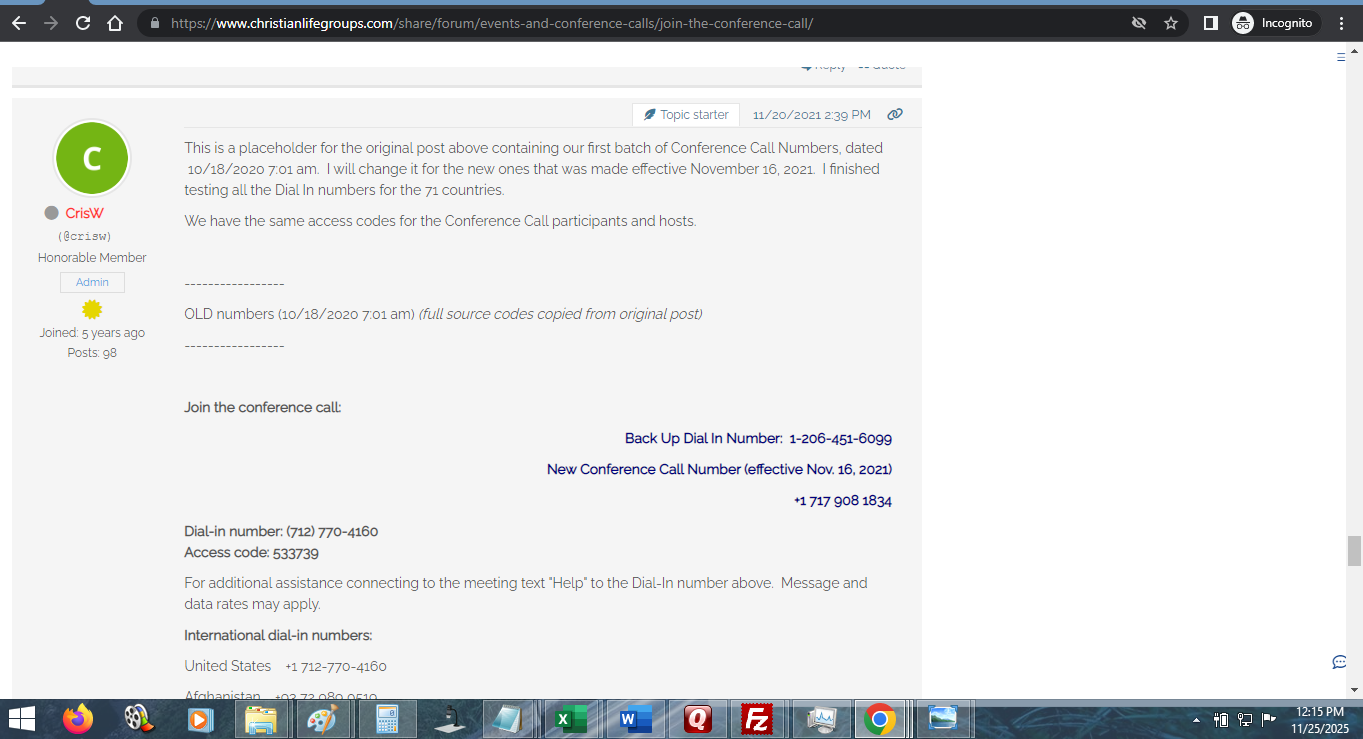1363x739 pixels.
Task: Launch Excel from the taskbar
Action: [570, 719]
